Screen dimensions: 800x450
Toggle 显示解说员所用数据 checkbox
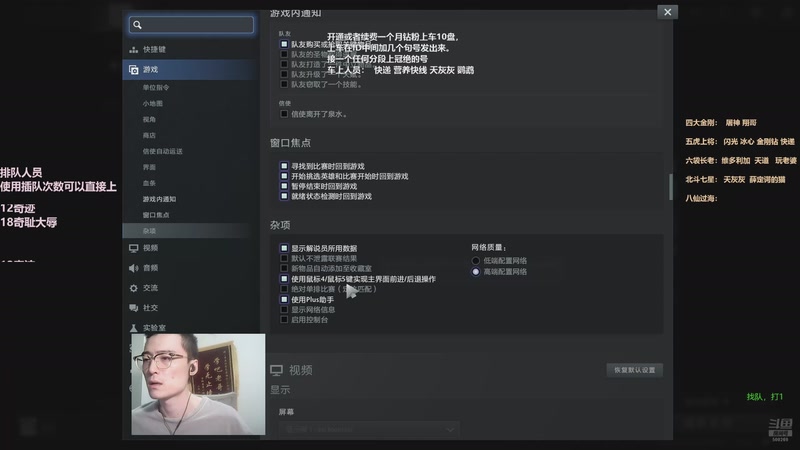click(284, 248)
